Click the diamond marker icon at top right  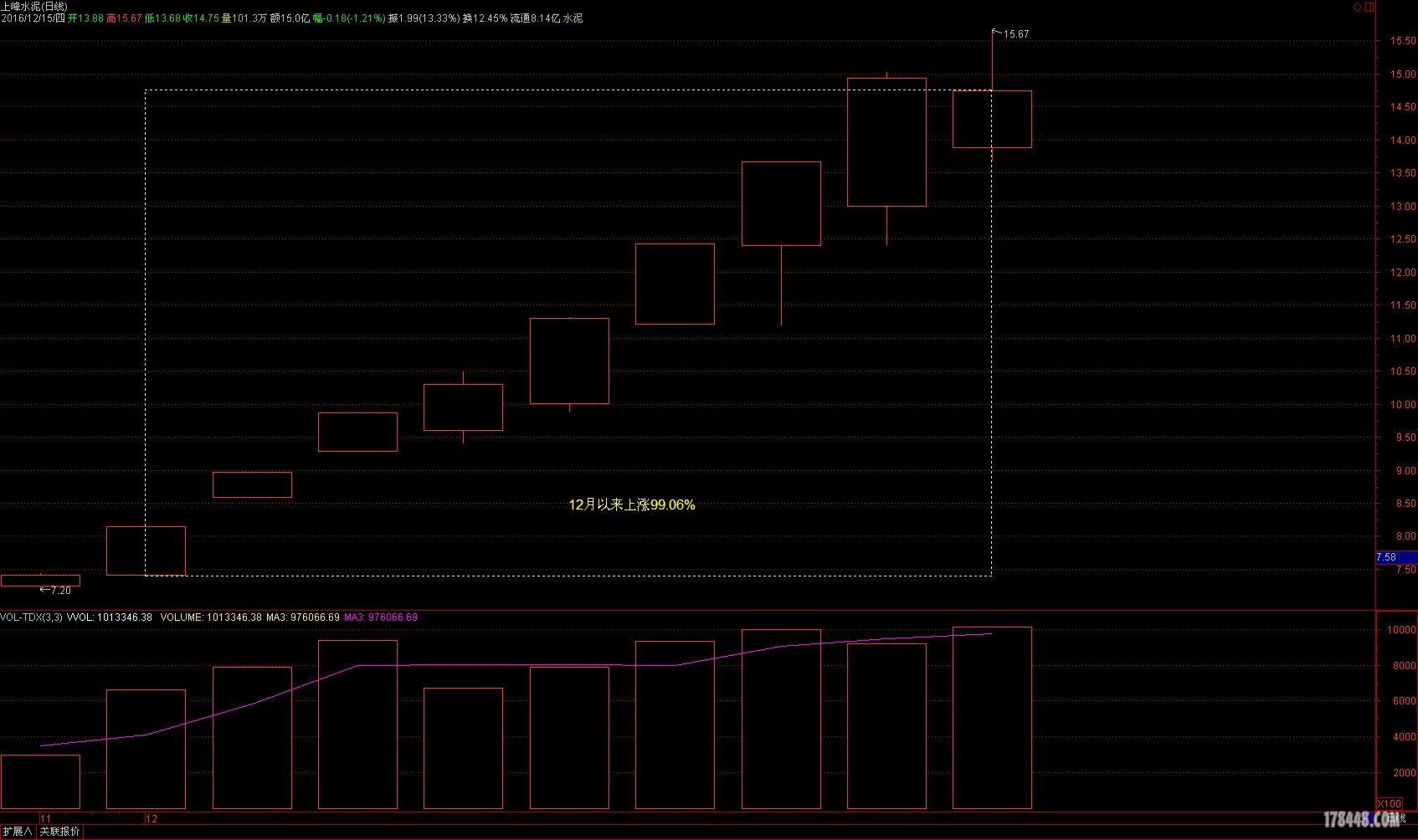point(1357,7)
